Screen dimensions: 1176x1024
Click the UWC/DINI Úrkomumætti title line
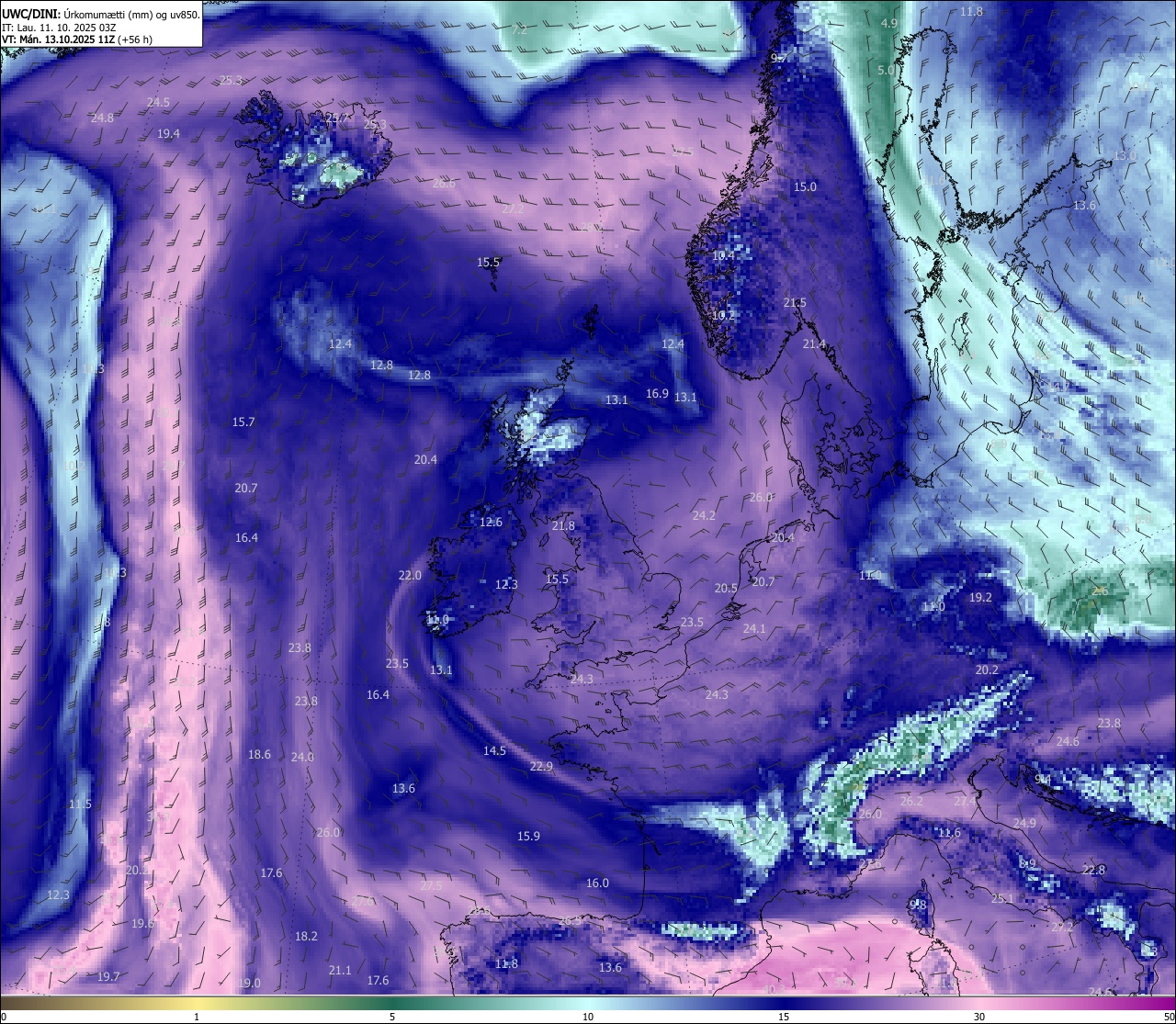coord(101,15)
